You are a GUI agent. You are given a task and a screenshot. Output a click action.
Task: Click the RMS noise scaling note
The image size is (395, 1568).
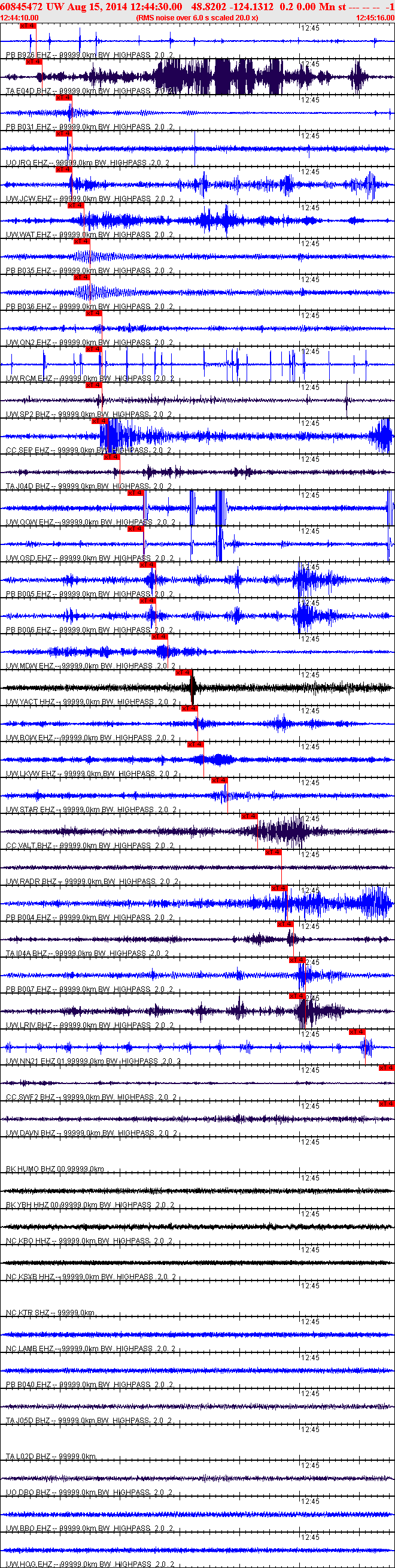197,17
